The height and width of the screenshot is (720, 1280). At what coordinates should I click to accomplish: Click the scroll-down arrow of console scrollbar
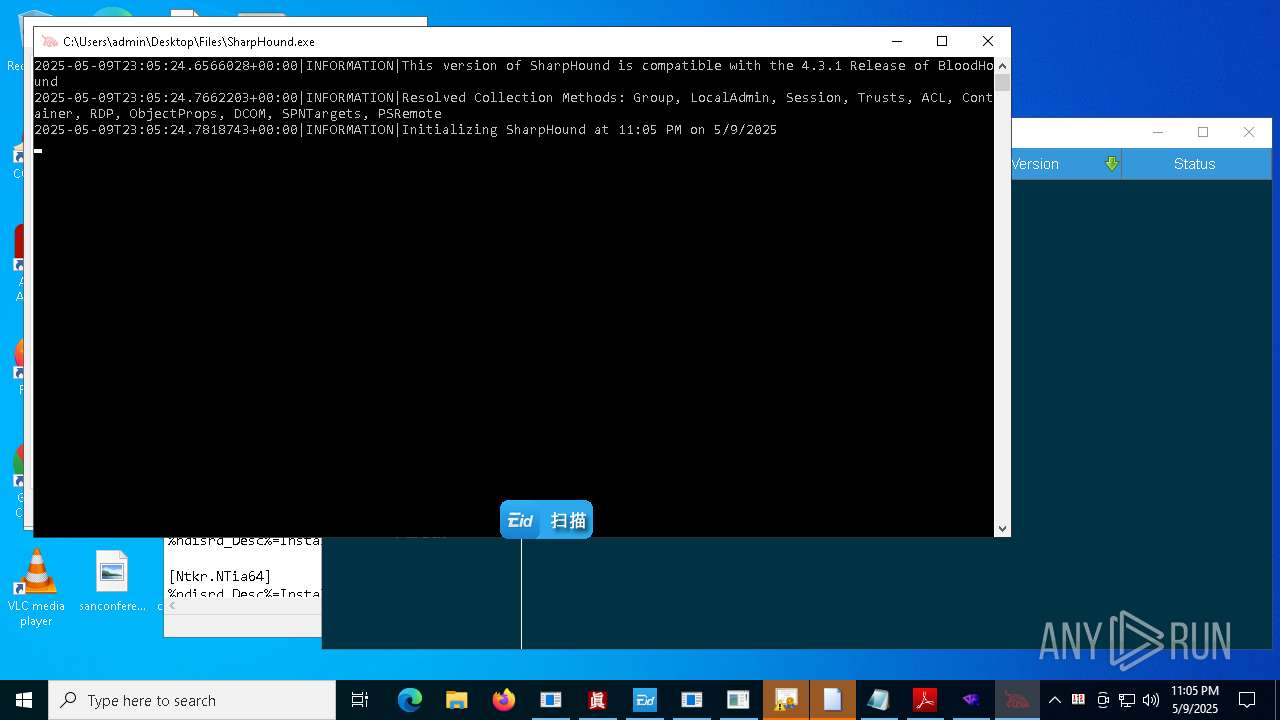pos(1002,529)
